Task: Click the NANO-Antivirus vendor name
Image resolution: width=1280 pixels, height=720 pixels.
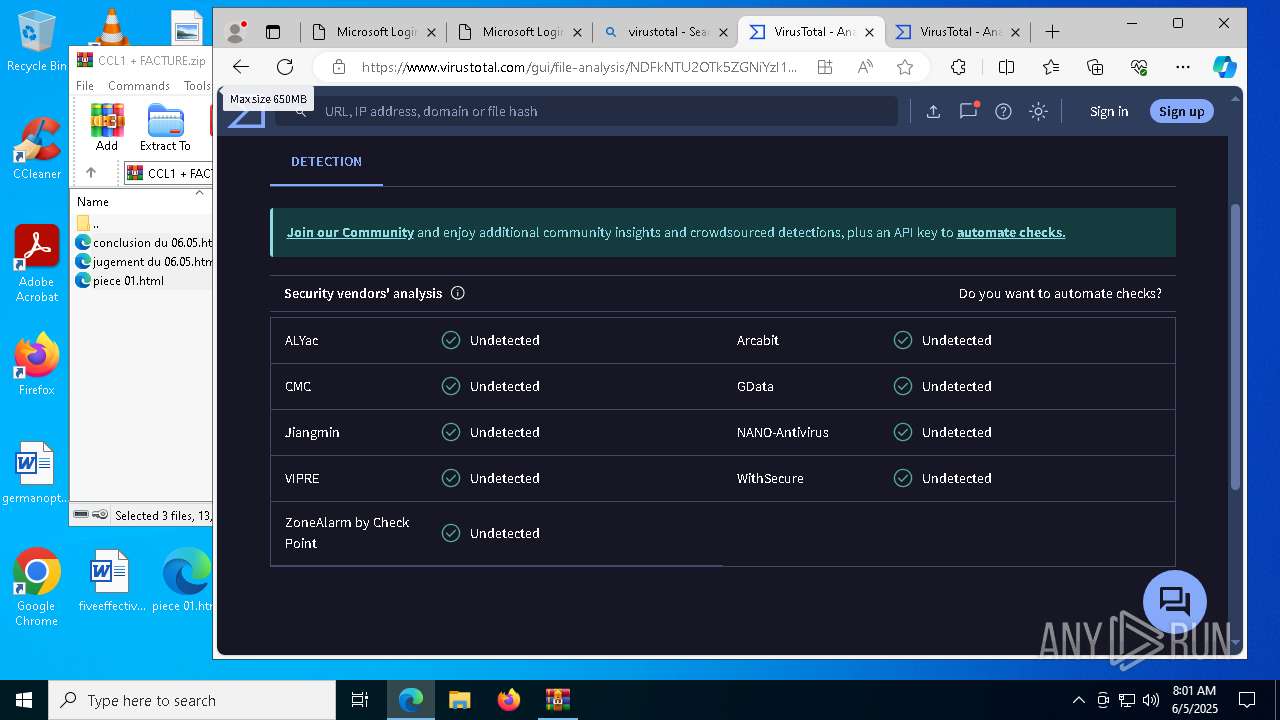Action: (782, 432)
